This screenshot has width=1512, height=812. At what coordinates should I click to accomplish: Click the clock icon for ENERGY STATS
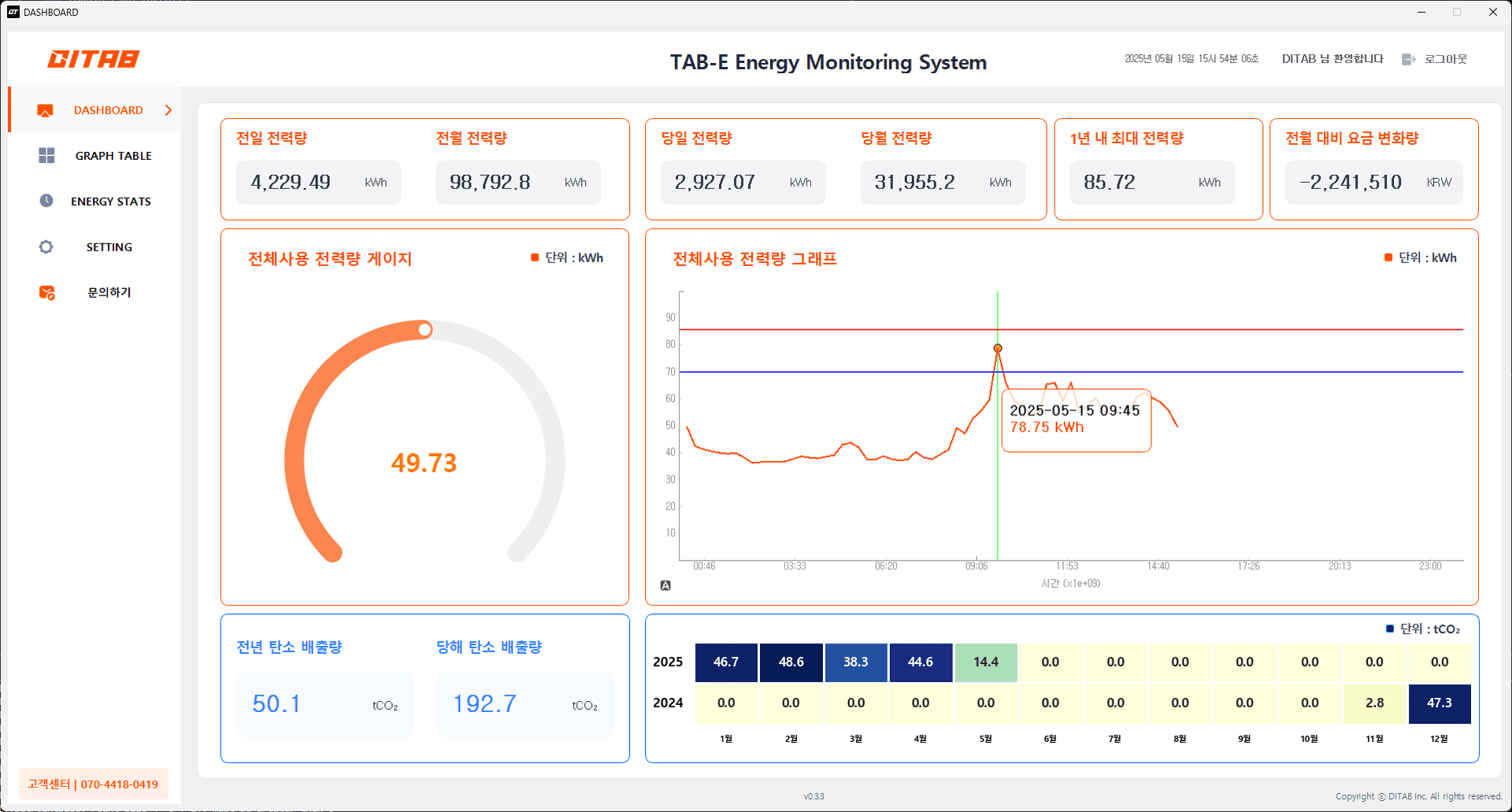click(x=46, y=201)
